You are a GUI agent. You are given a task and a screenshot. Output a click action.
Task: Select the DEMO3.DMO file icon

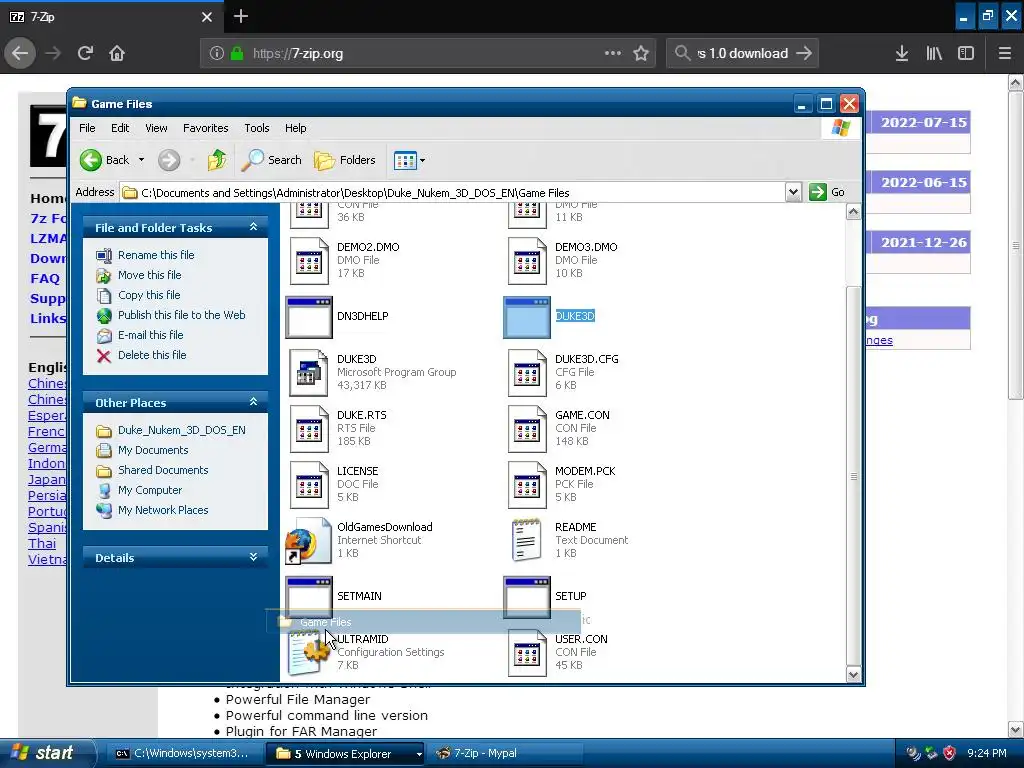(527, 261)
